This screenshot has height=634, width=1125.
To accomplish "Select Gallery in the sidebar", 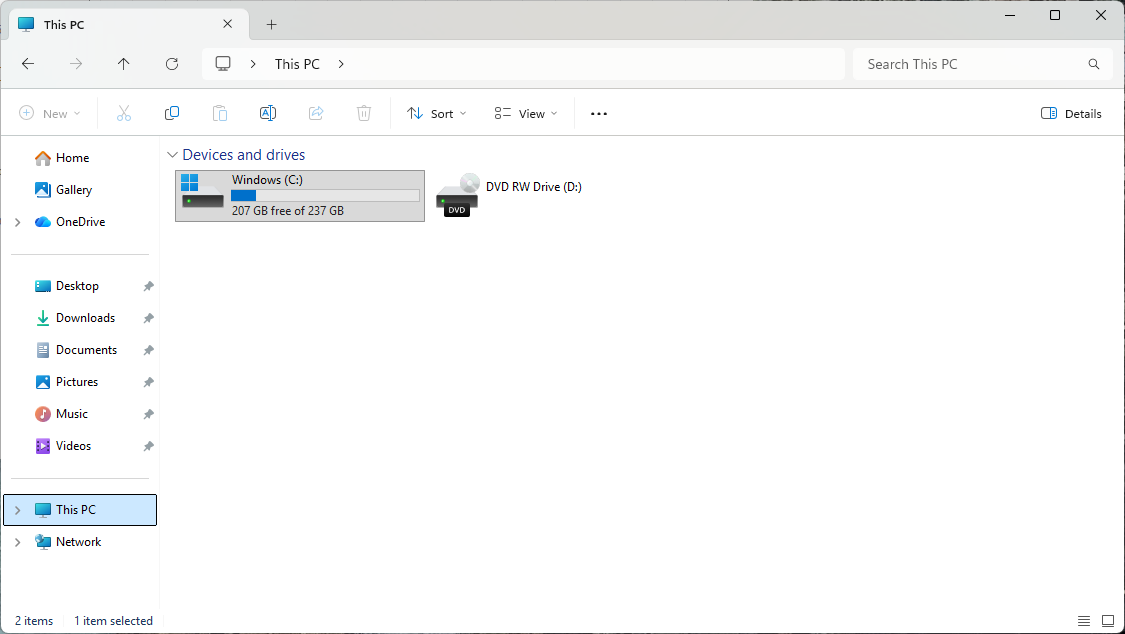I will (x=74, y=190).
